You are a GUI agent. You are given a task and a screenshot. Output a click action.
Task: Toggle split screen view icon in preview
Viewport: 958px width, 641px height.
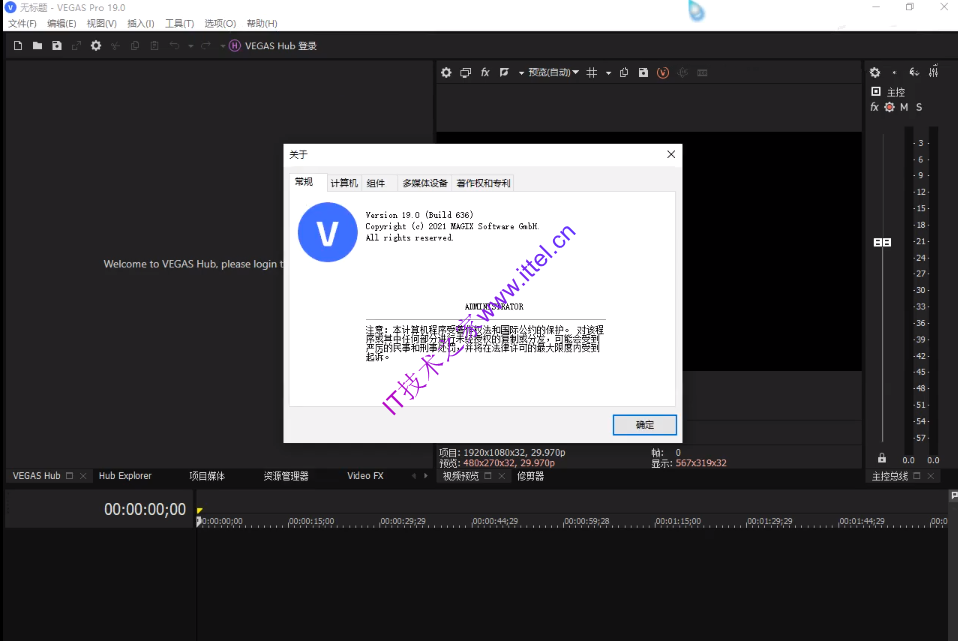pos(504,73)
